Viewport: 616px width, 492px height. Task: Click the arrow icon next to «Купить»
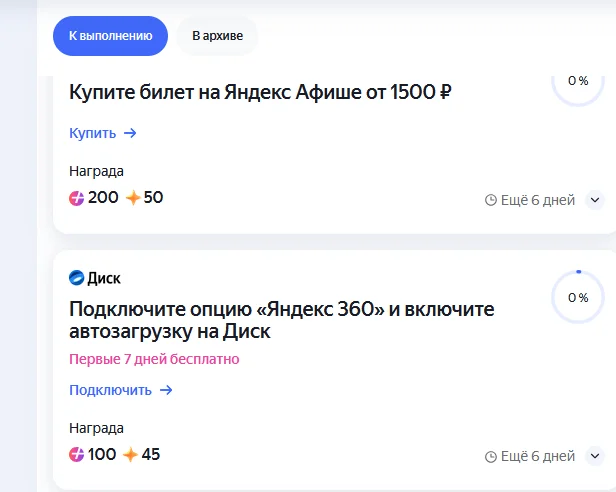pos(130,133)
